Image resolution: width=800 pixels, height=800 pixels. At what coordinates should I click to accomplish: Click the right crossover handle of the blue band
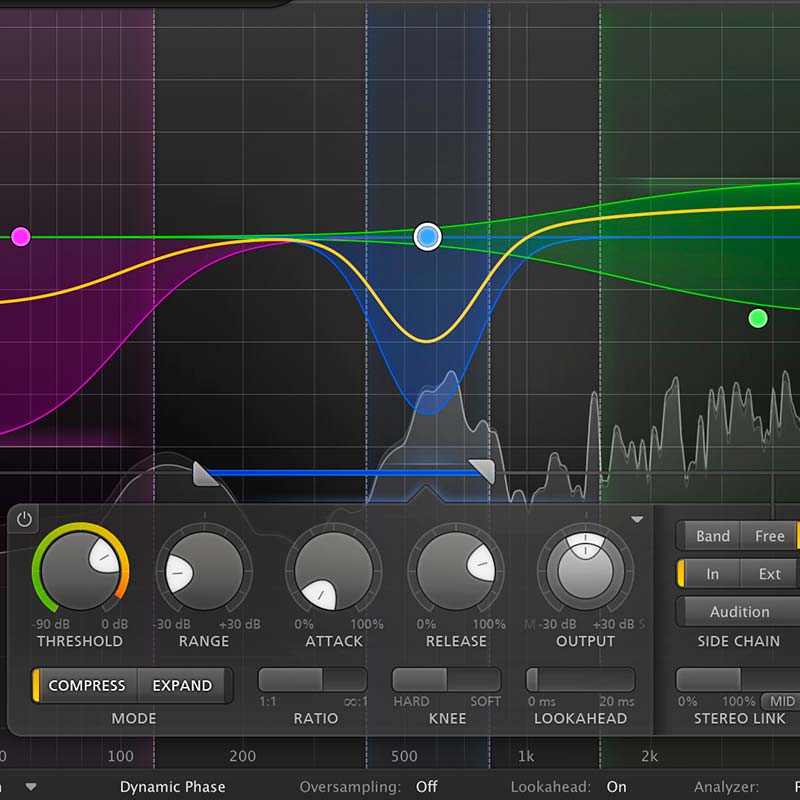pyautogui.click(x=482, y=470)
